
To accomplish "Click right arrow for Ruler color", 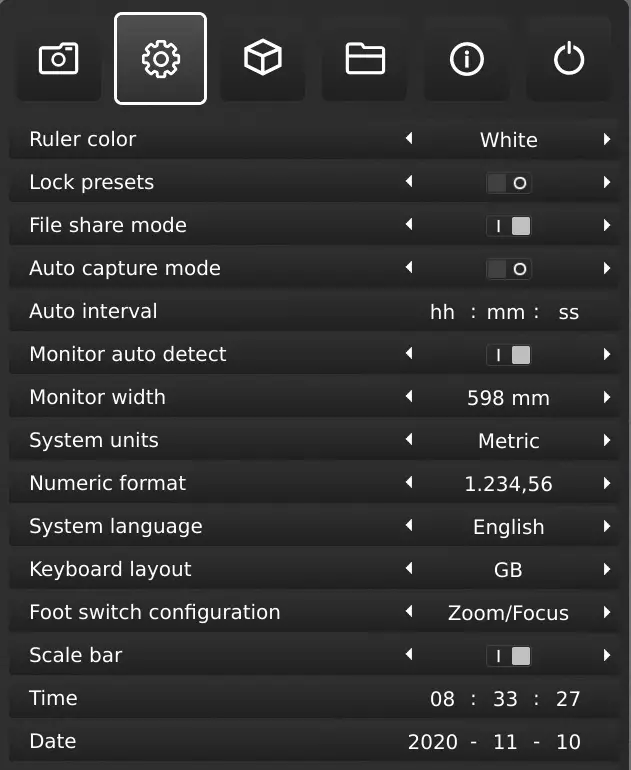I will pos(607,140).
